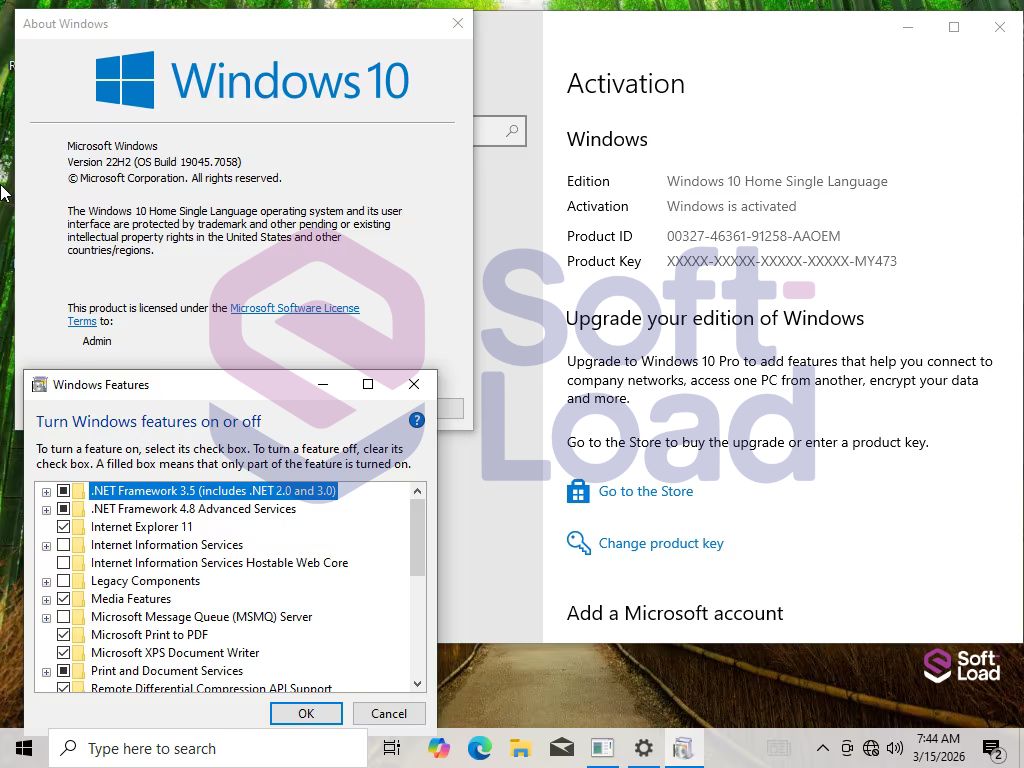Toggle Print and Document Services checkbox
Viewport: 1024px width, 768px height.
tap(63, 670)
